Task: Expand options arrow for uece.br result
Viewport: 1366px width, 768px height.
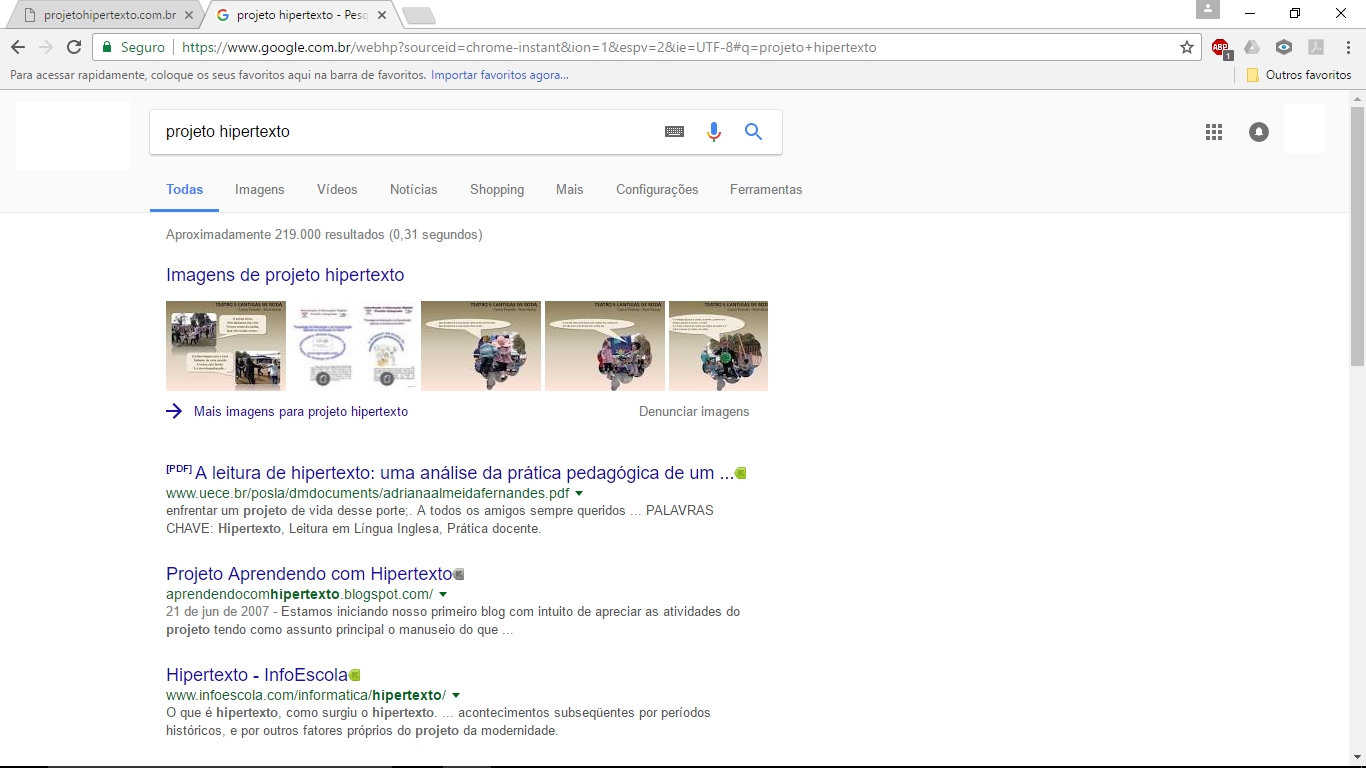Action: pyautogui.click(x=579, y=494)
